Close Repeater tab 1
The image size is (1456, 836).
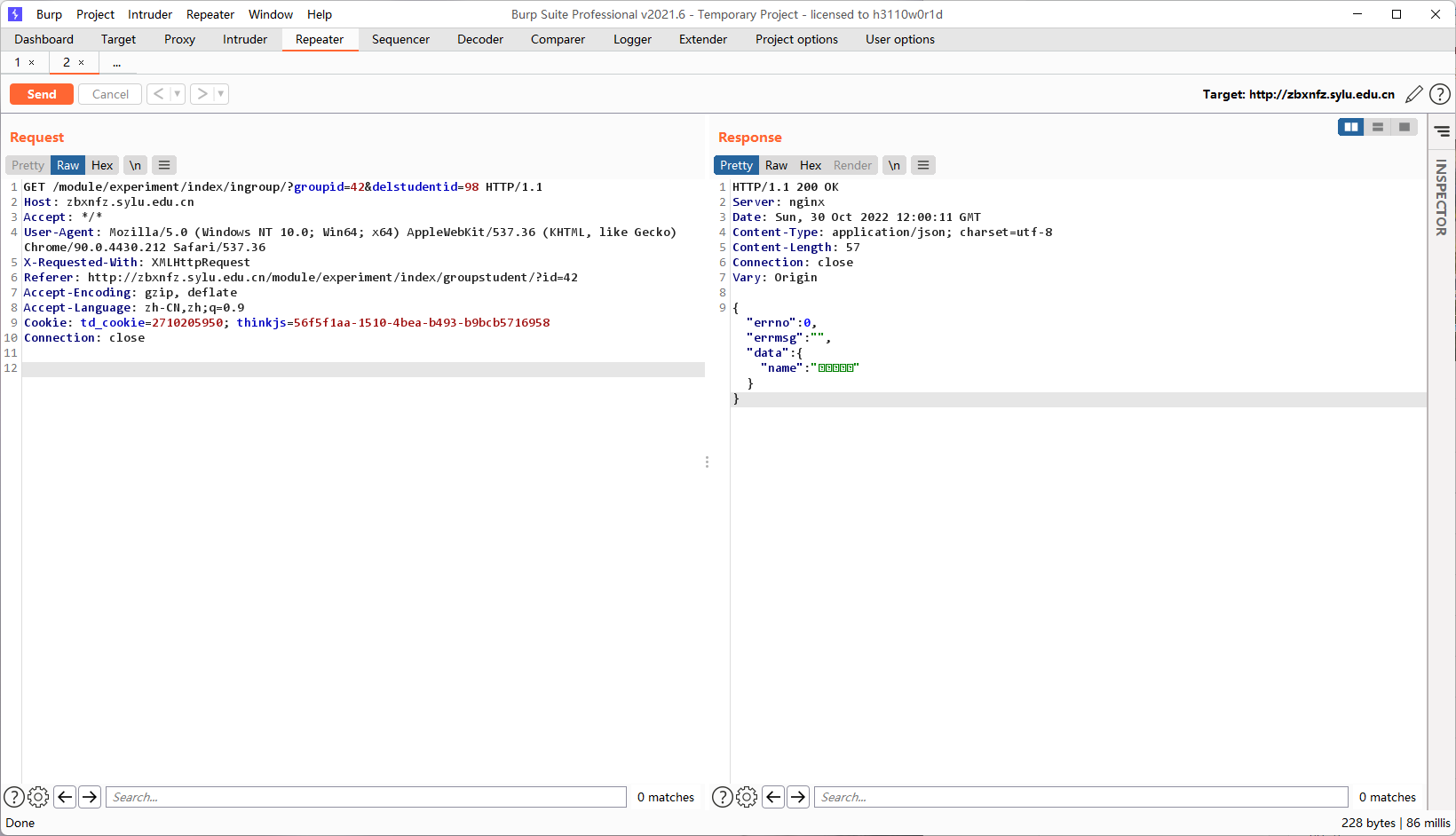[x=32, y=62]
